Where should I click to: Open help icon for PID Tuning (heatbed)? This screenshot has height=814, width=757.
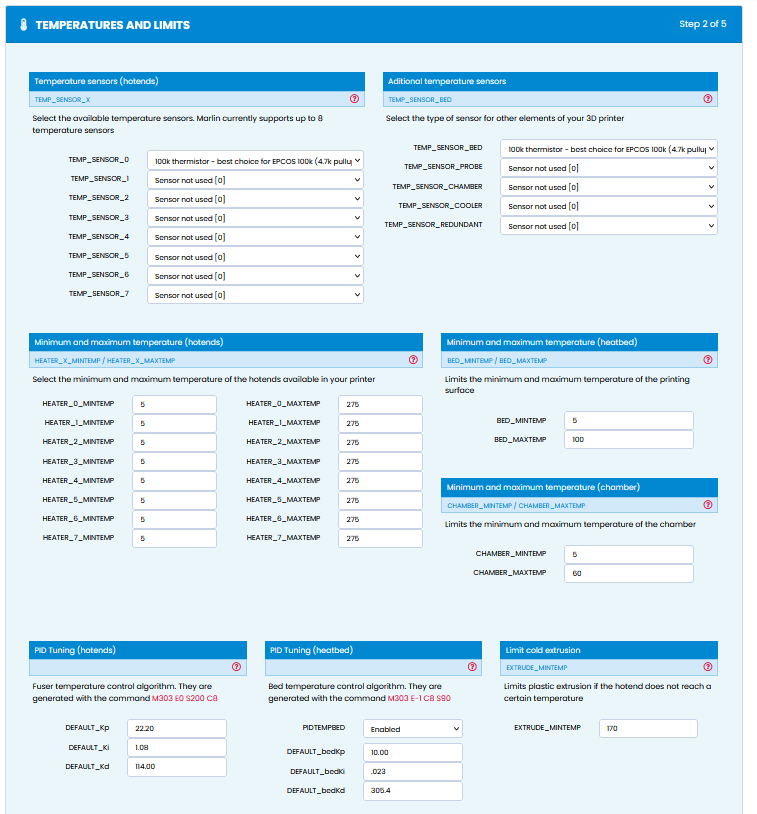tap(472, 667)
